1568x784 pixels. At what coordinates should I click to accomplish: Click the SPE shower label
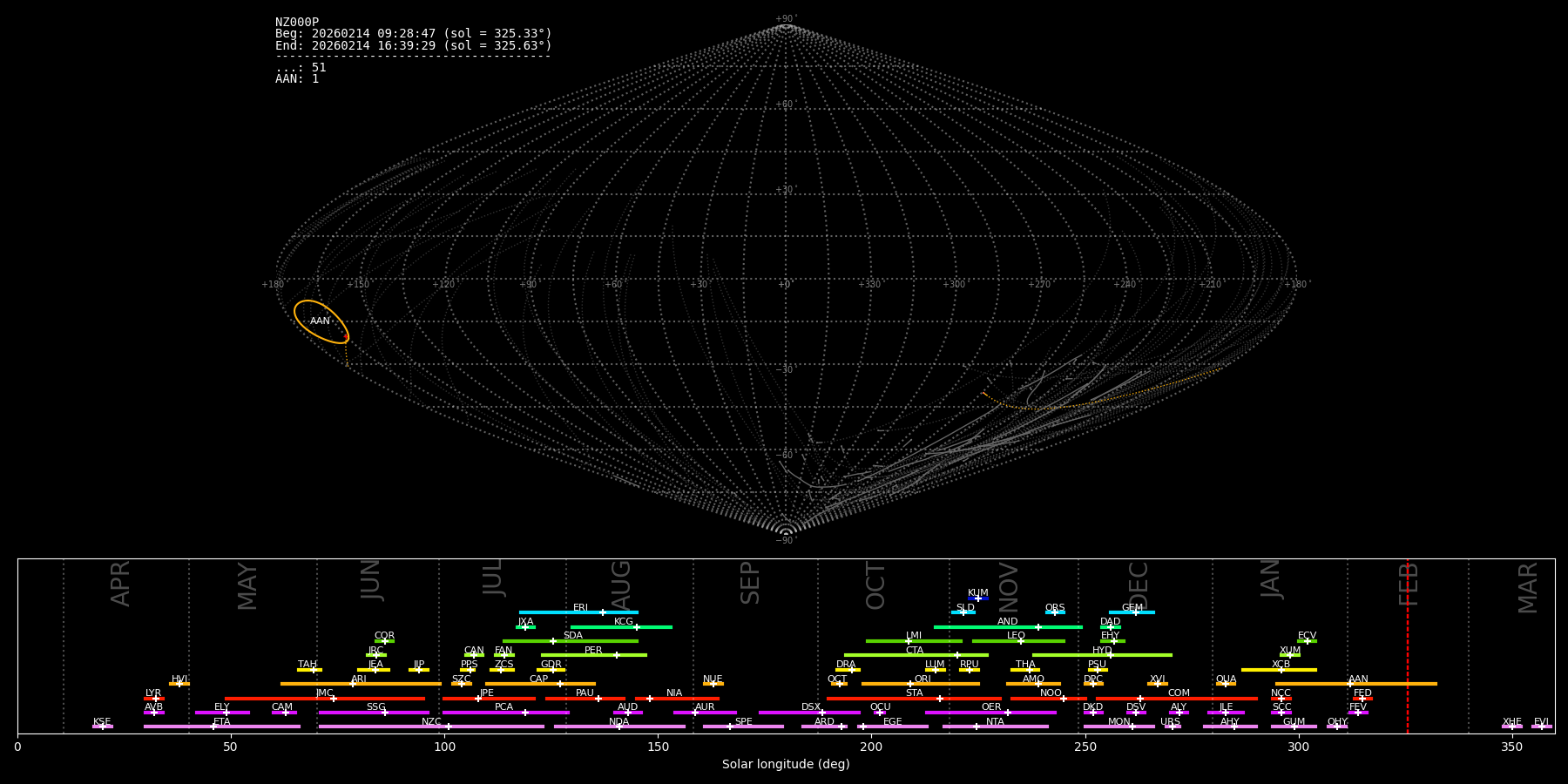pyautogui.click(x=743, y=722)
